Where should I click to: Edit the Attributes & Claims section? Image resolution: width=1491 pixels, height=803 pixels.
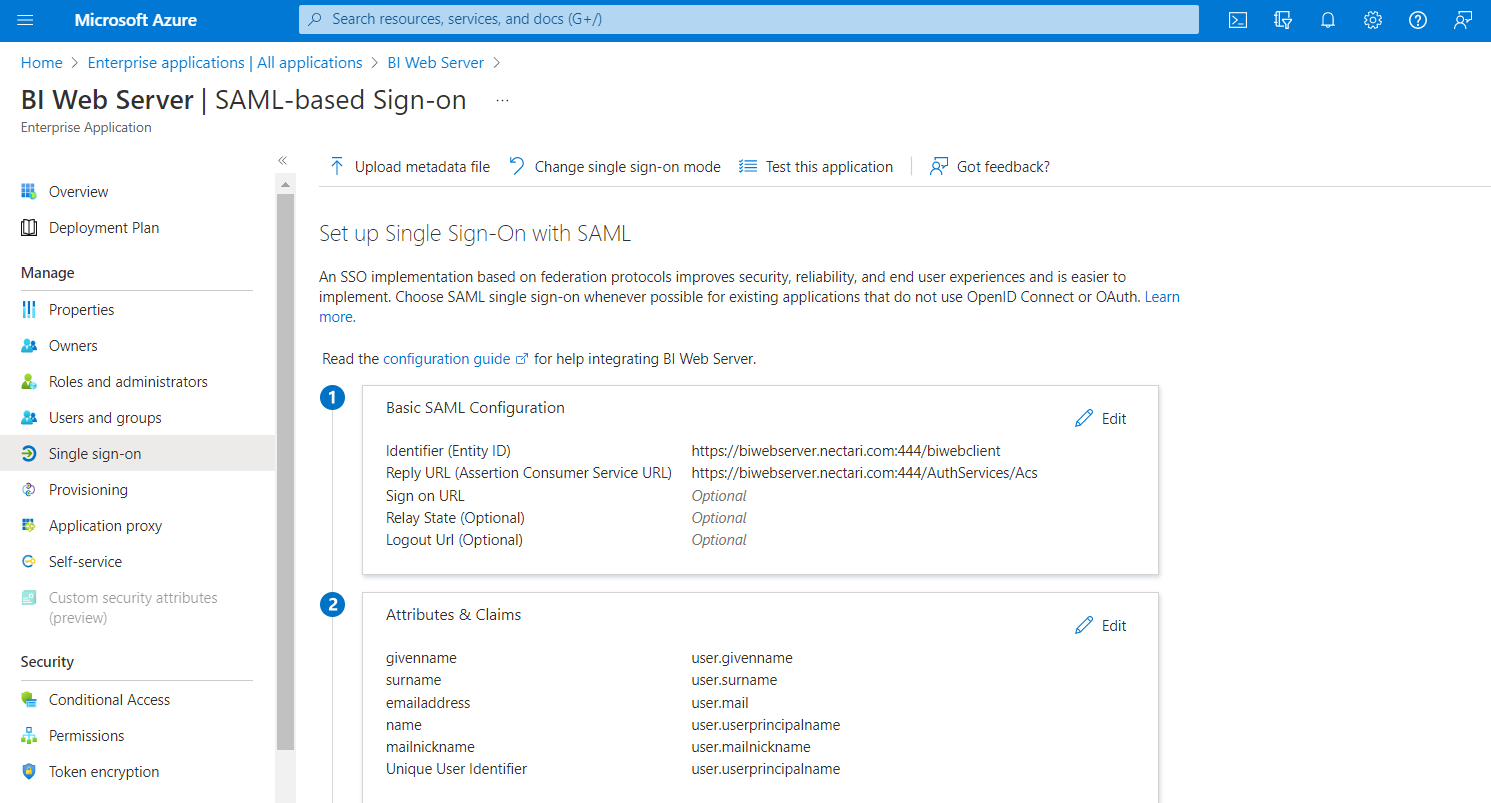1100,626
